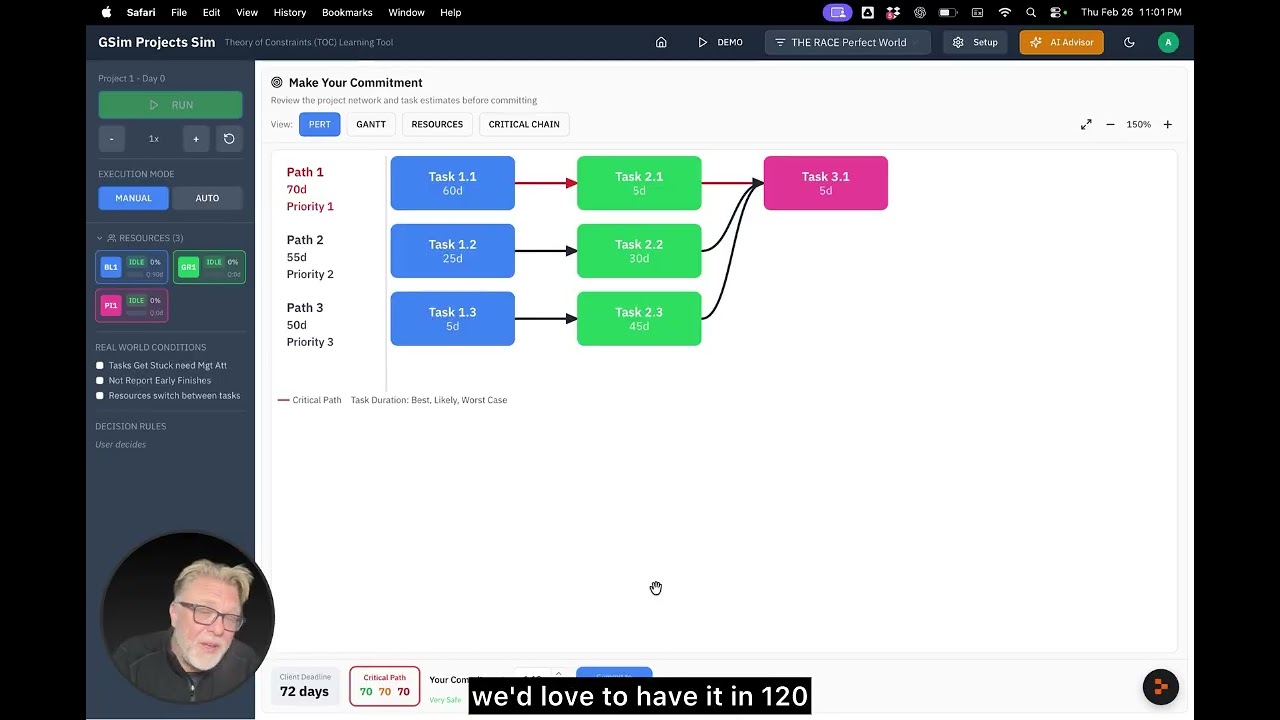Click the GSim Projects Sim title
Viewport: 1280px width, 720px height.
pyautogui.click(x=156, y=42)
